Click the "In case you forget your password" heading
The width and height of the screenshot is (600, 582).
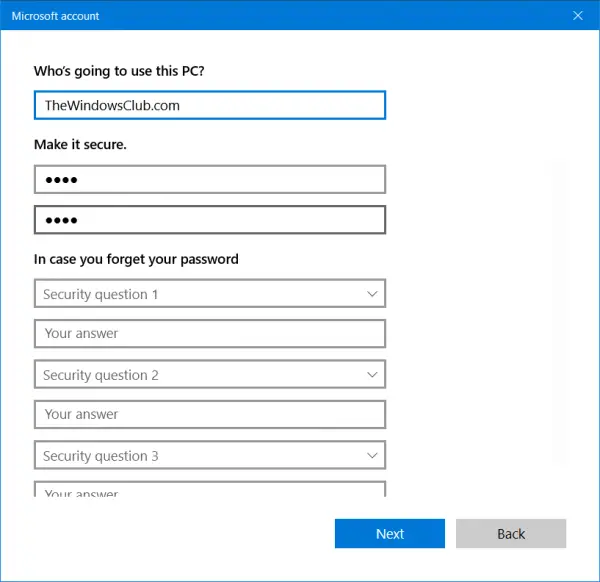[136, 259]
